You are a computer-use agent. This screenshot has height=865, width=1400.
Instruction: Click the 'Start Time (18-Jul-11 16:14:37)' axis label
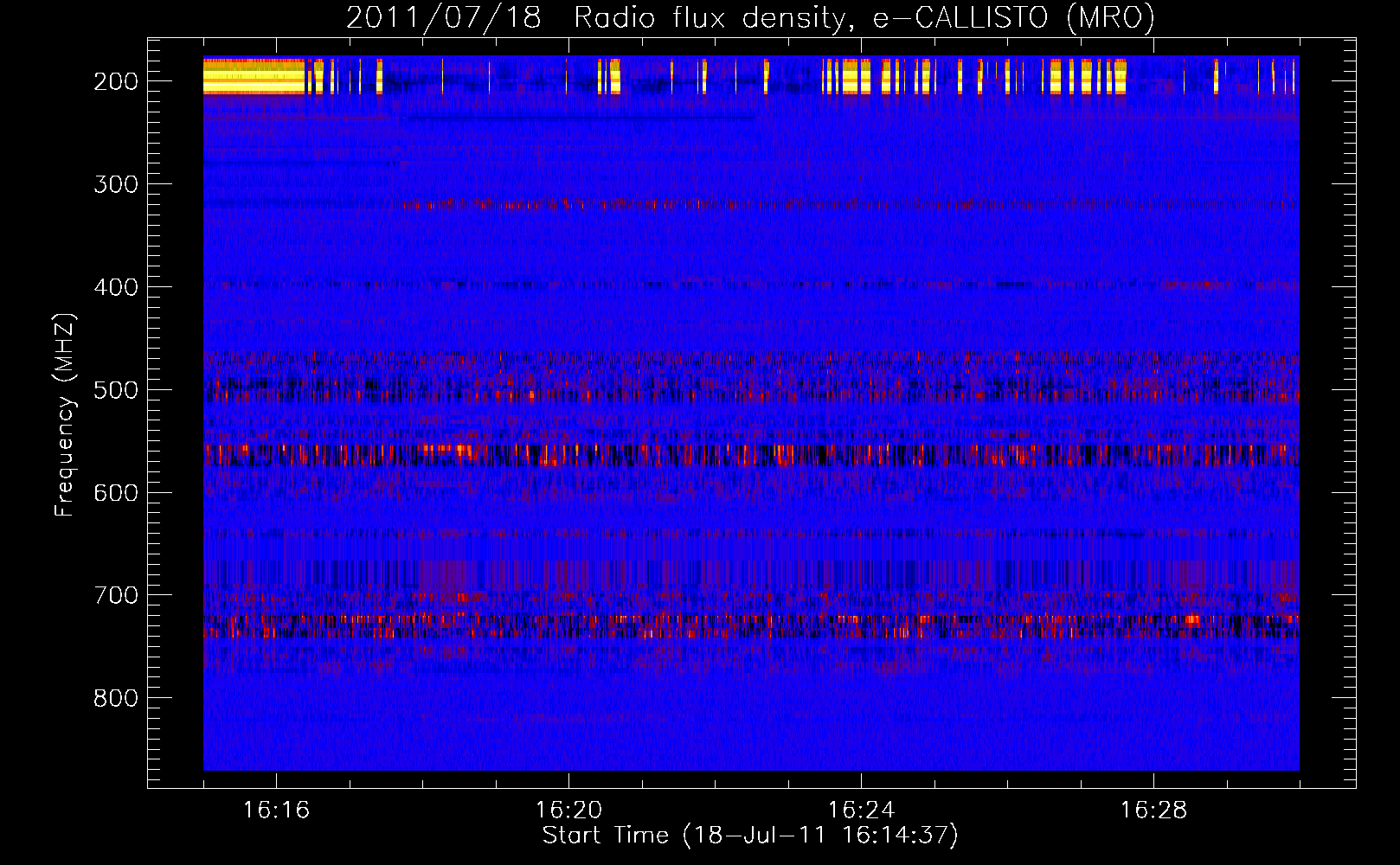[x=750, y=836]
